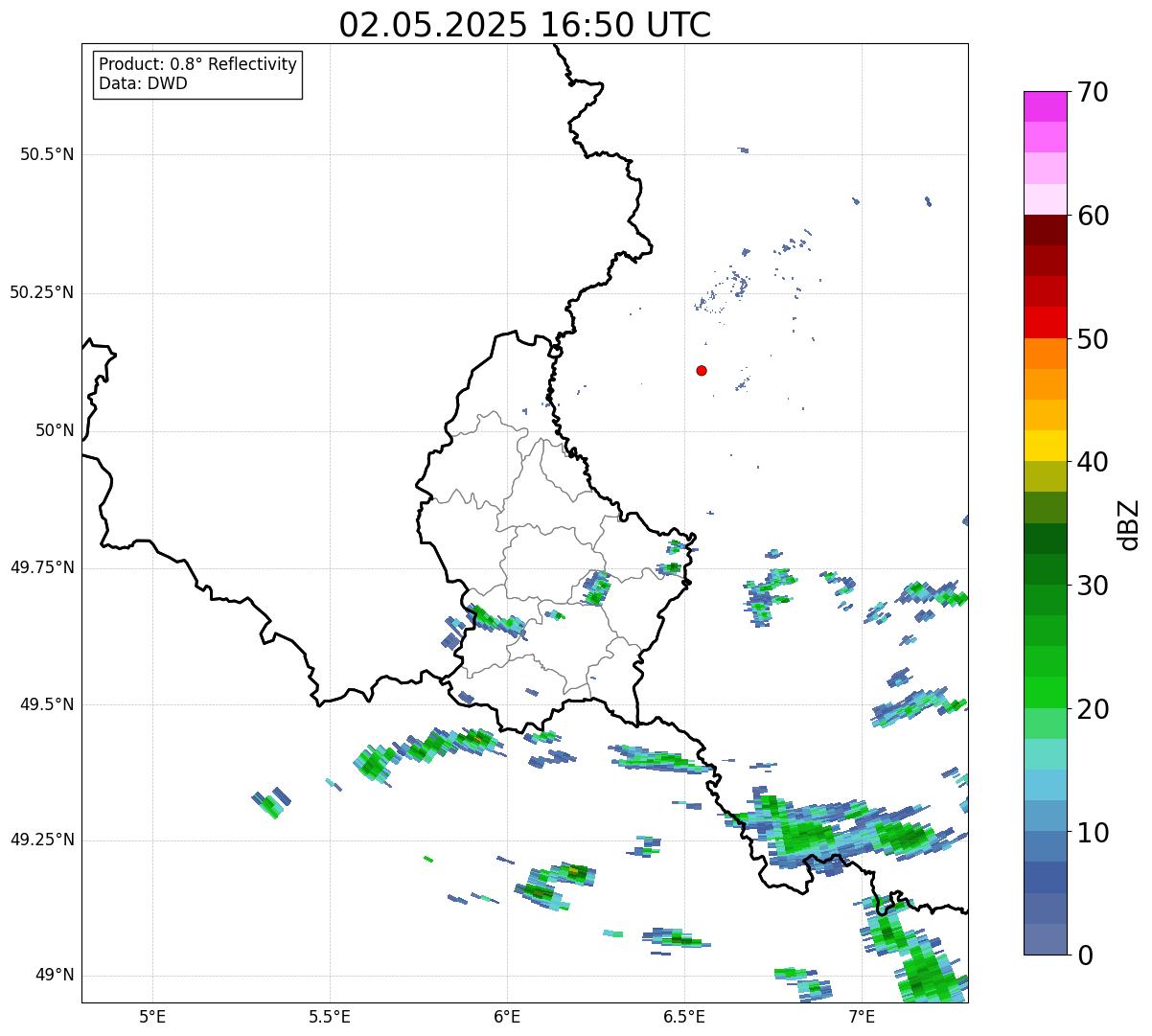Click the Data: DWD label
The image size is (1152, 1036).
(143, 83)
